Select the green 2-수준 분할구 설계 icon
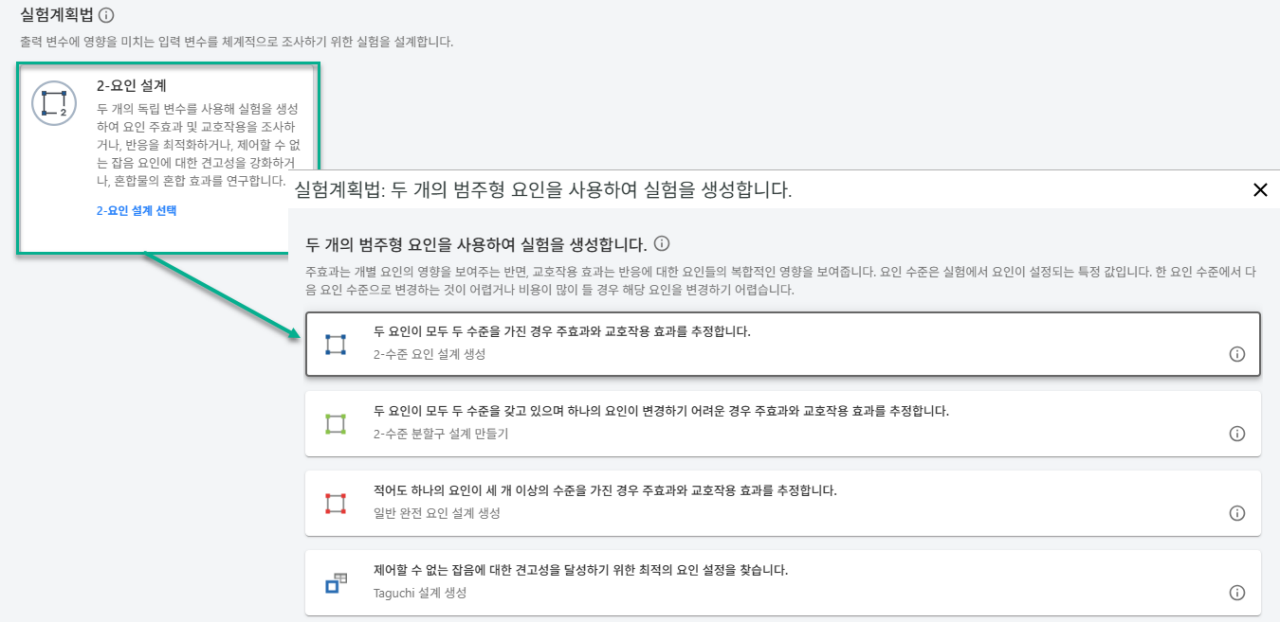This screenshot has height=622, width=1280. (x=337, y=424)
